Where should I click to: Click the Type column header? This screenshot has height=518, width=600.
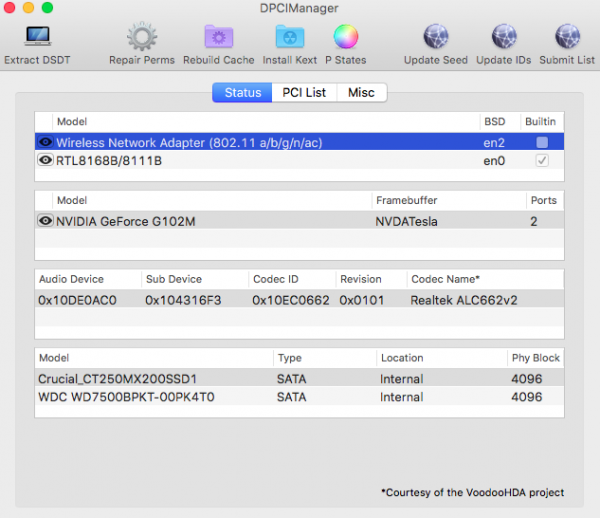pyautogui.click(x=290, y=358)
